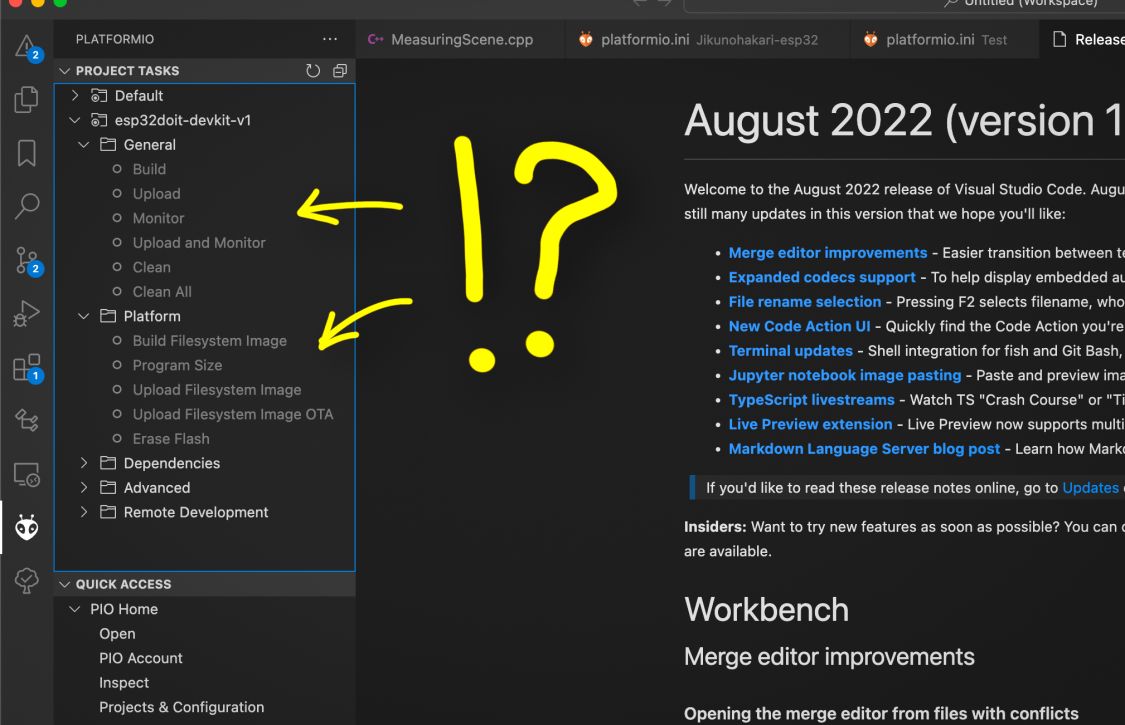Viewport: 1125px width, 725px height.
Task: Open the Live Preview extension link
Action: (x=811, y=424)
